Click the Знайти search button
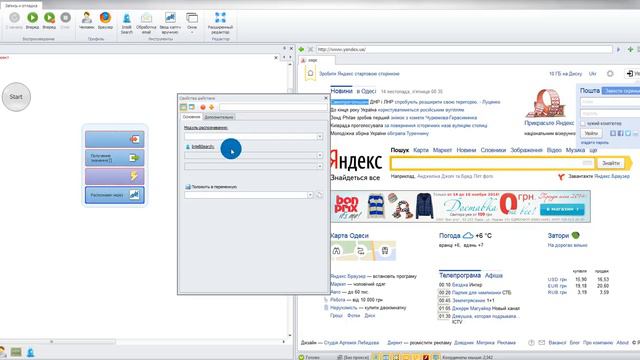The image size is (640, 360). (x=611, y=163)
